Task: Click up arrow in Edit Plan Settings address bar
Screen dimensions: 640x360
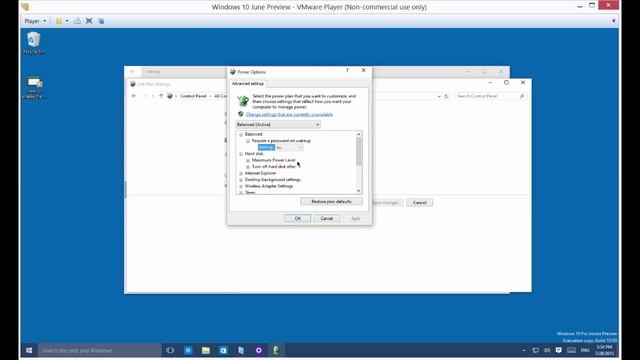Action: (161, 96)
